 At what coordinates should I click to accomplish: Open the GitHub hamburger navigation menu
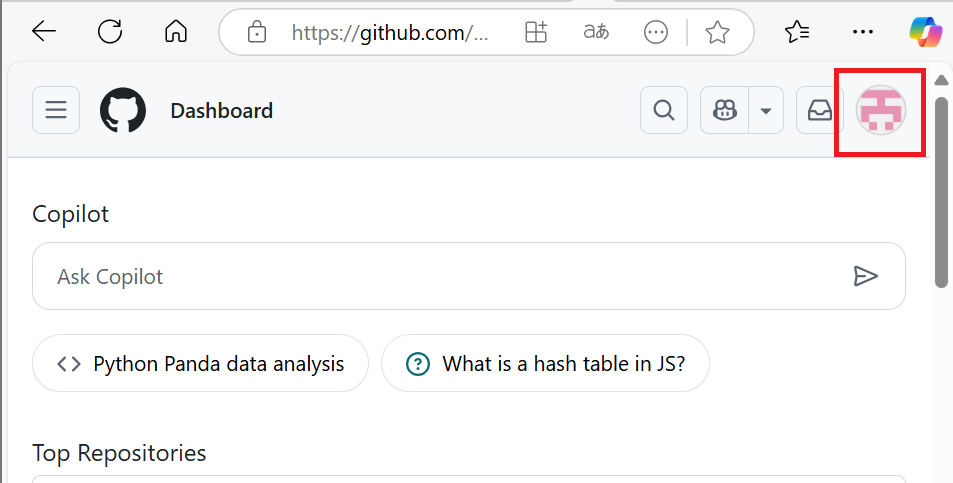coord(56,110)
